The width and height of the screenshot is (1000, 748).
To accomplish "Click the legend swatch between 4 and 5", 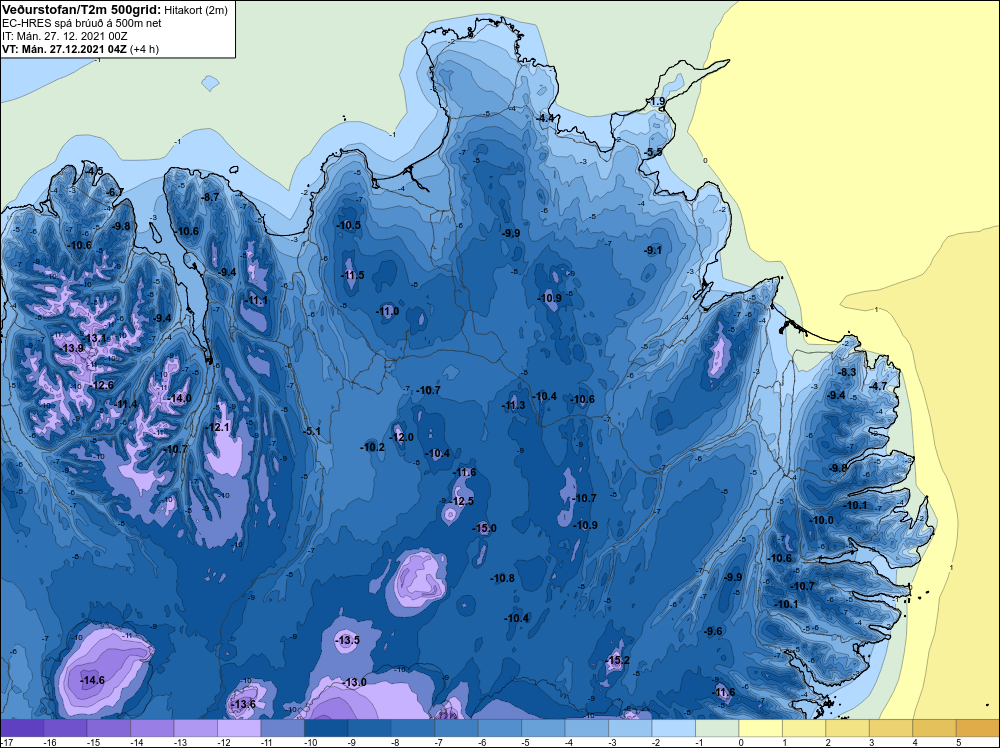I will 934,728.
